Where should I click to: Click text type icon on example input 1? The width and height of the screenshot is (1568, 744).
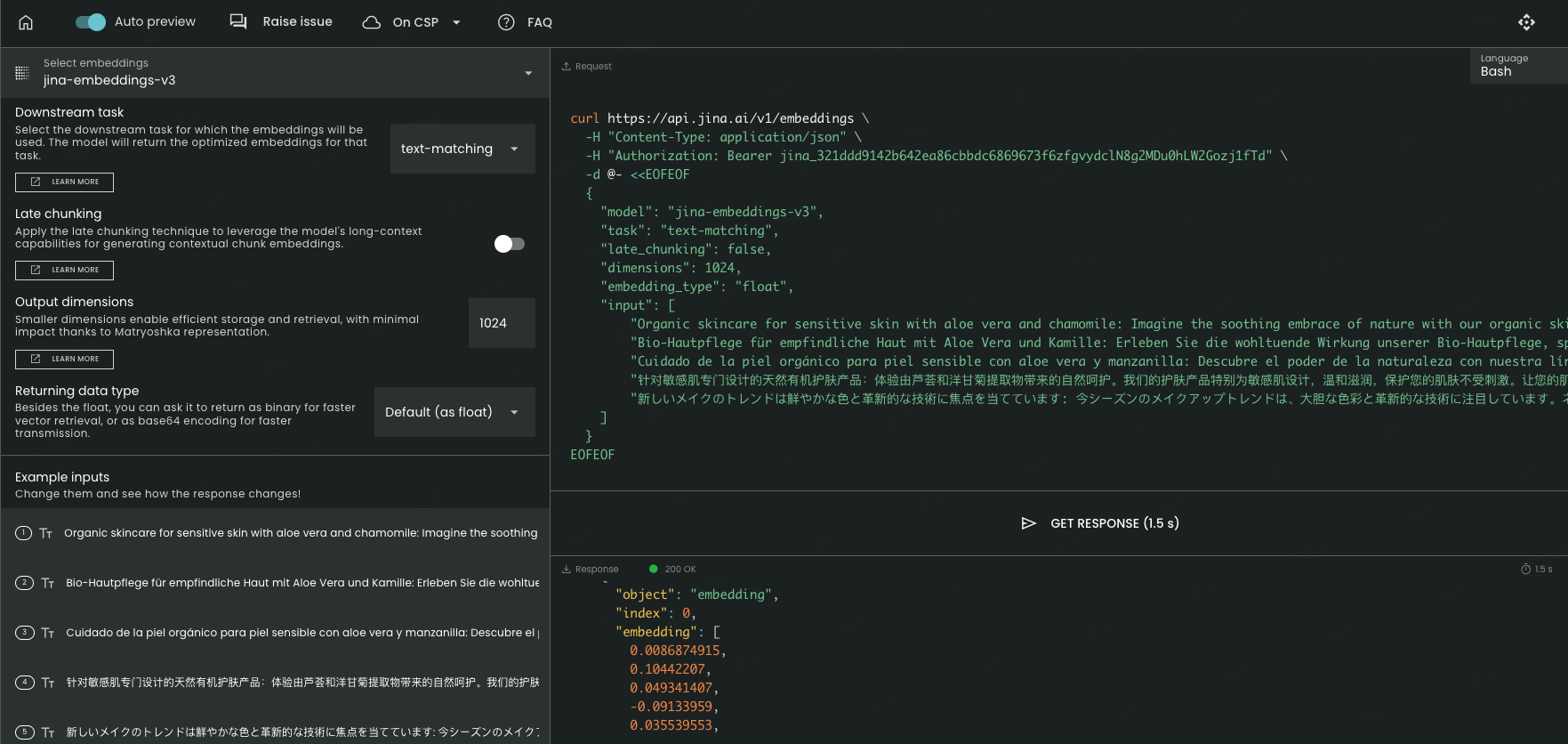click(46, 533)
